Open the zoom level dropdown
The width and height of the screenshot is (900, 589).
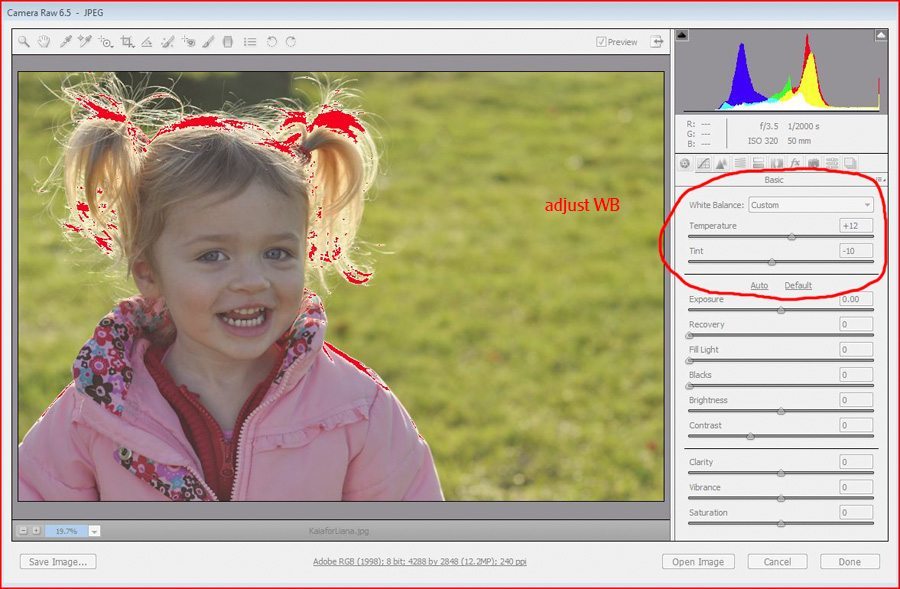click(94, 531)
